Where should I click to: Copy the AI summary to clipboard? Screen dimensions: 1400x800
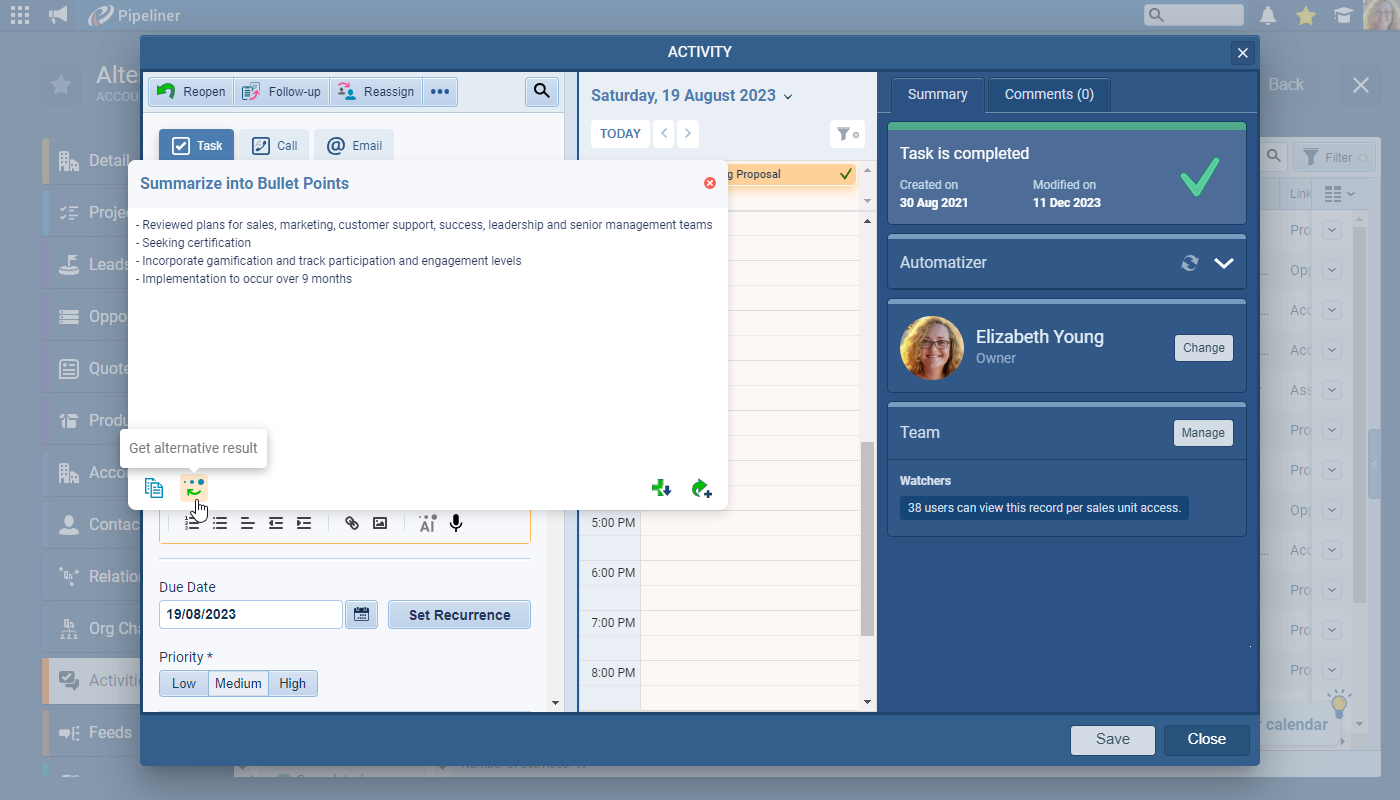click(x=153, y=488)
